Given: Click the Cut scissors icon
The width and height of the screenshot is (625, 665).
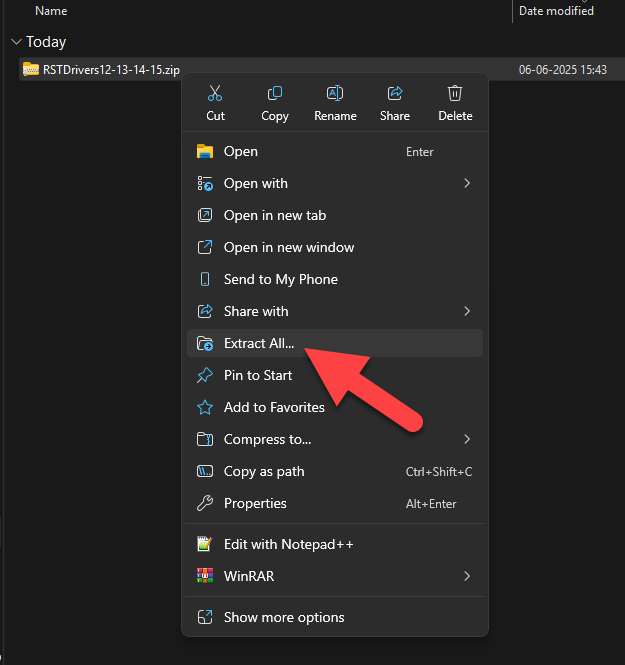Looking at the screenshot, I should 215,93.
